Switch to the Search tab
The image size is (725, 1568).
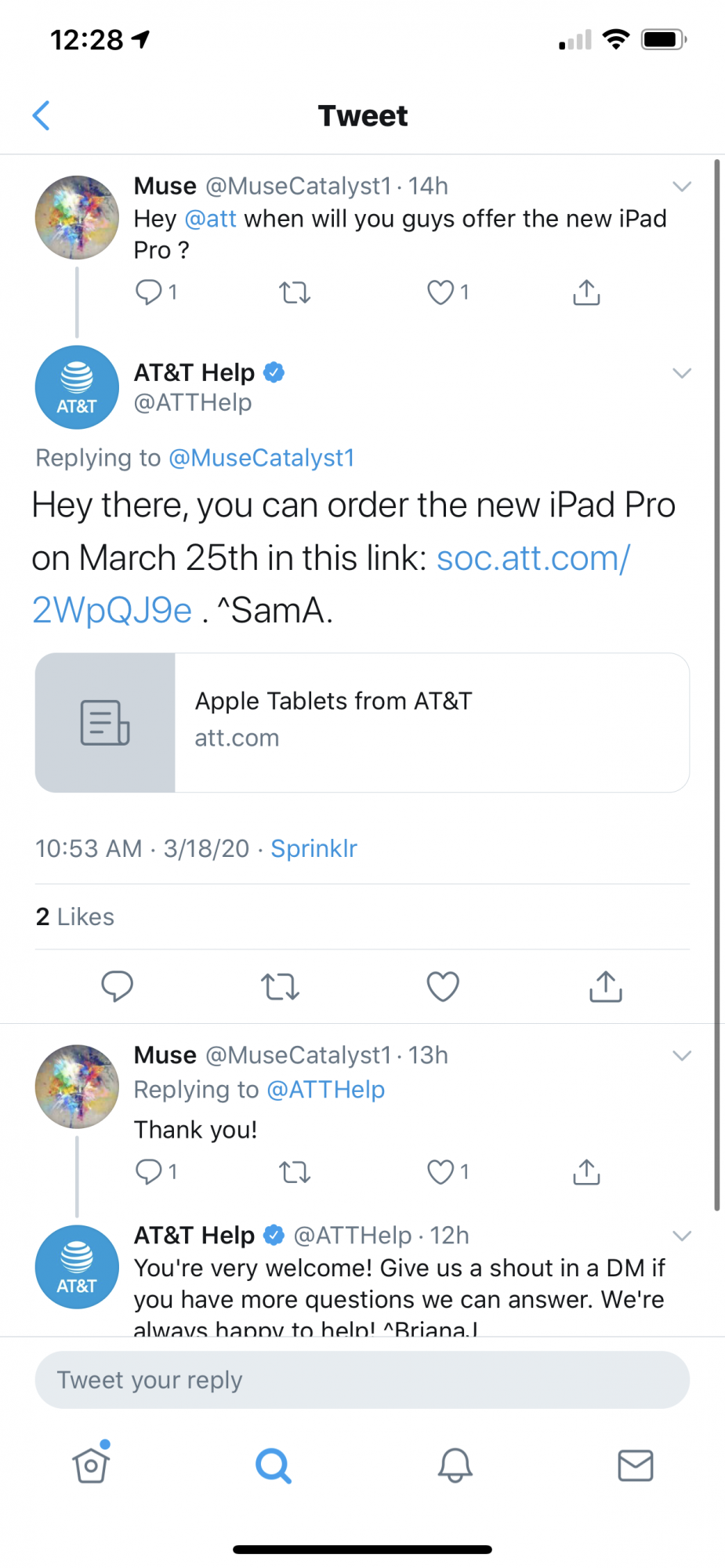pyautogui.click(x=274, y=1465)
